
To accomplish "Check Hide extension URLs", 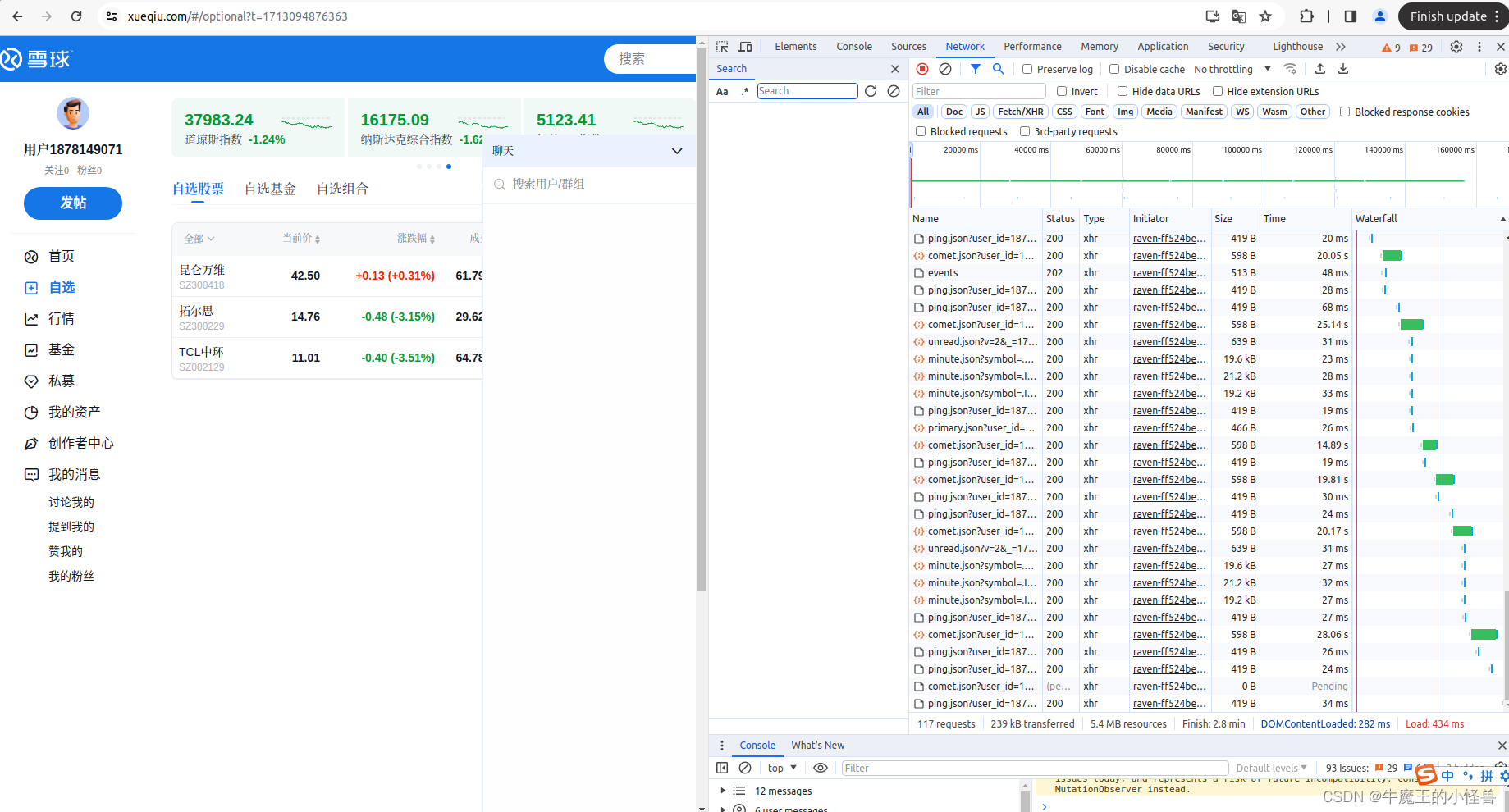I will [1218, 91].
